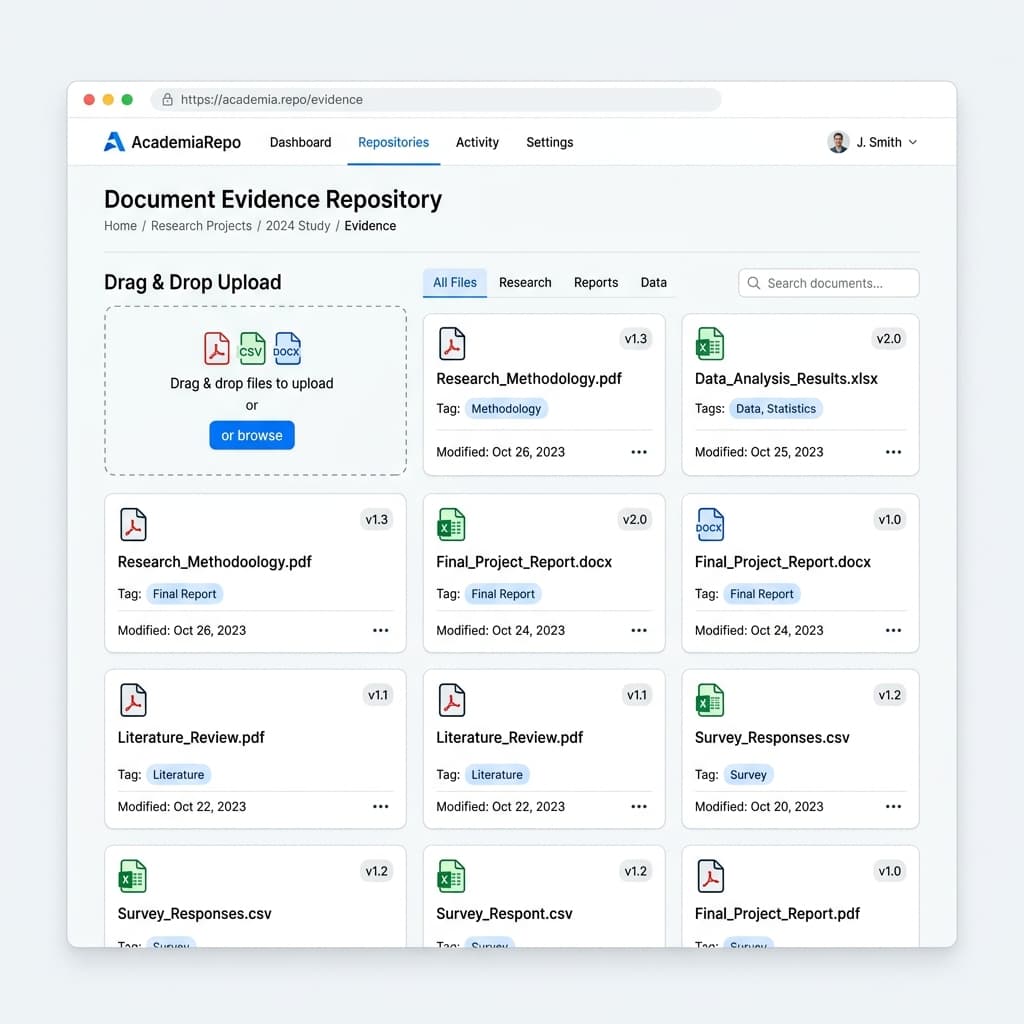Image resolution: width=1024 pixels, height=1024 pixels.
Task: Click the spreadsheet icon on Data_Analysis_Results.xlsx
Action: pyautogui.click(x=711, y=344)
